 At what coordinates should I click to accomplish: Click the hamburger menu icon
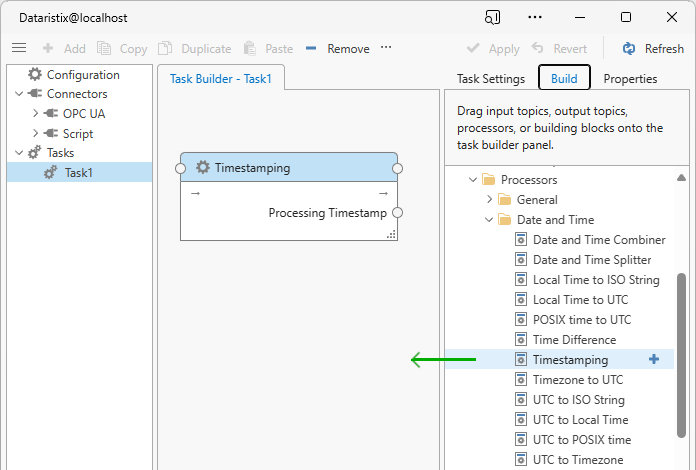pyautogui.click(x=19, y=48)
